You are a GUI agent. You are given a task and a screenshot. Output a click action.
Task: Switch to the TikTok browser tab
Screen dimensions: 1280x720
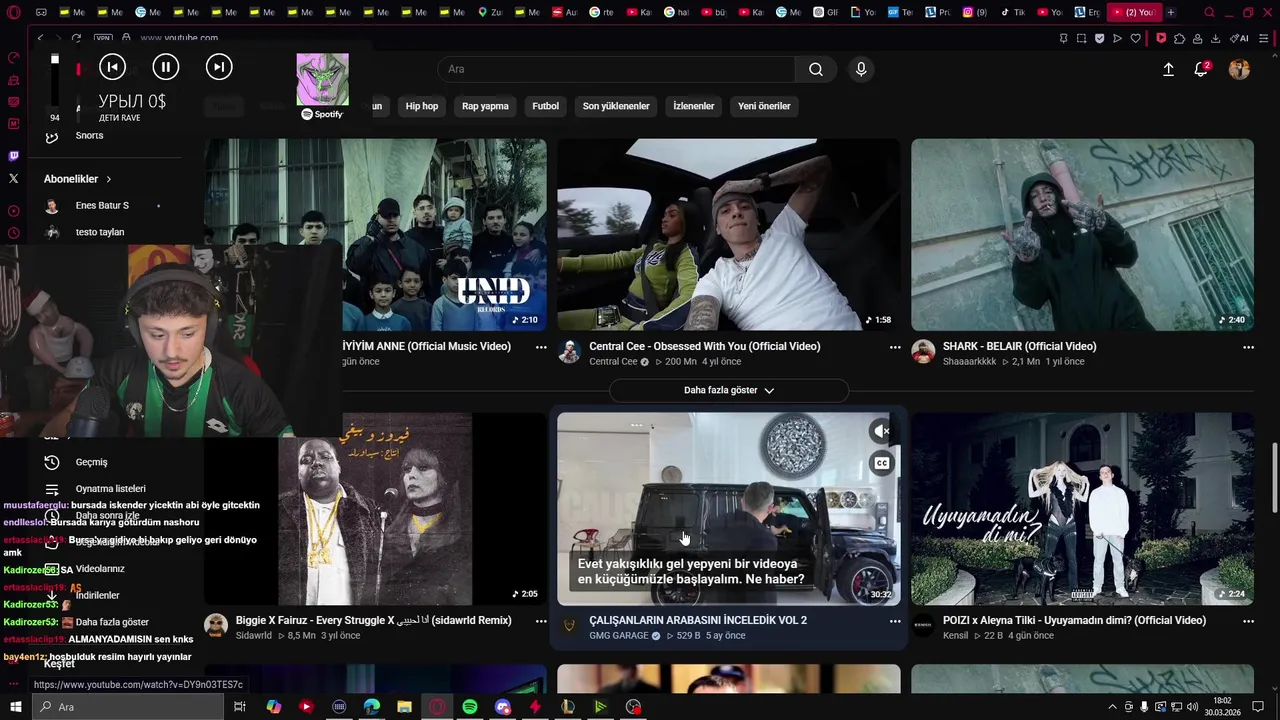click(x=1013, y=12)
